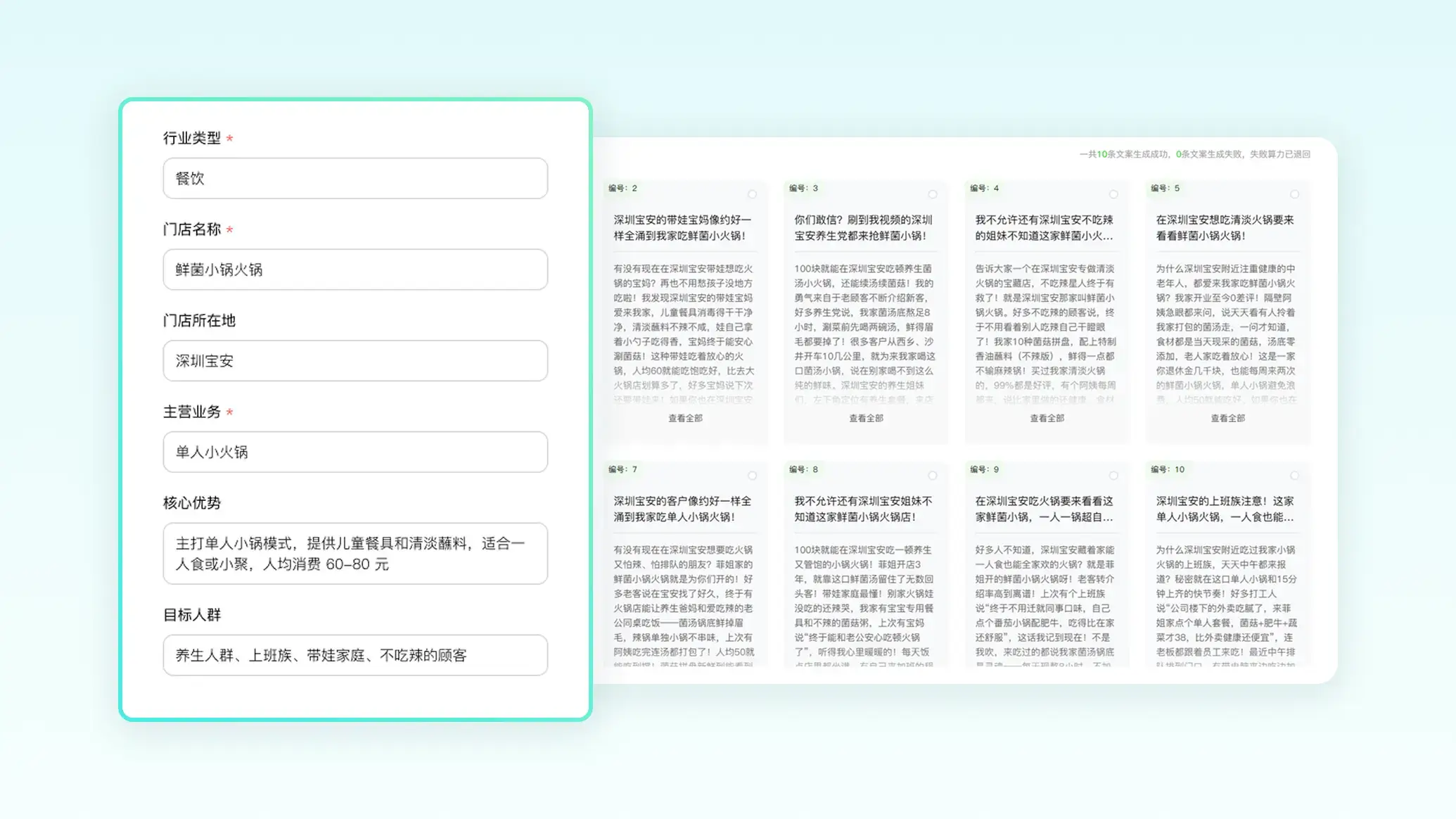Viewport: 1456px width, 819px height.
Task: Click body text starting 好多人不知道，深圳宝安藏着家
Action: point(1045,605)
